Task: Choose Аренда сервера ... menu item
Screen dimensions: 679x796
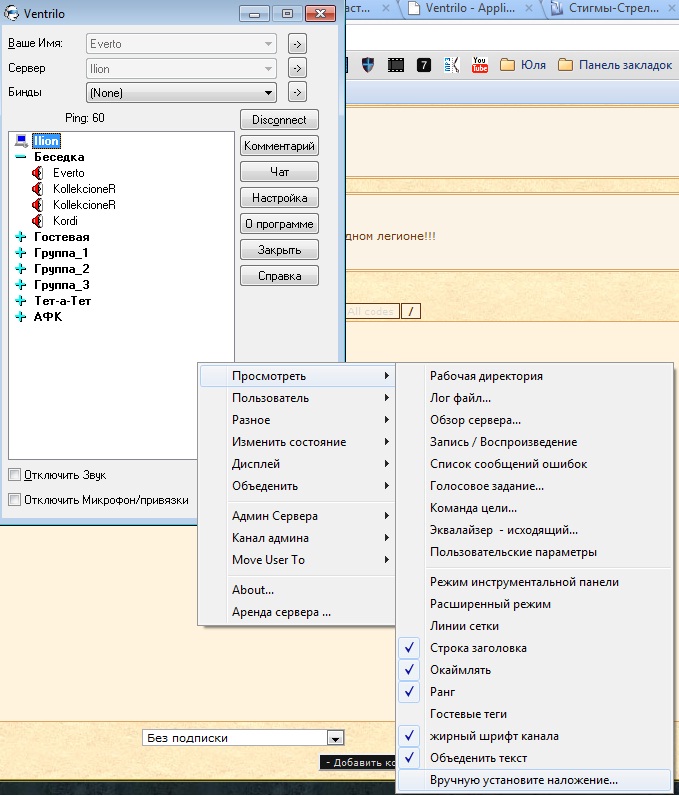Action: 297,612
